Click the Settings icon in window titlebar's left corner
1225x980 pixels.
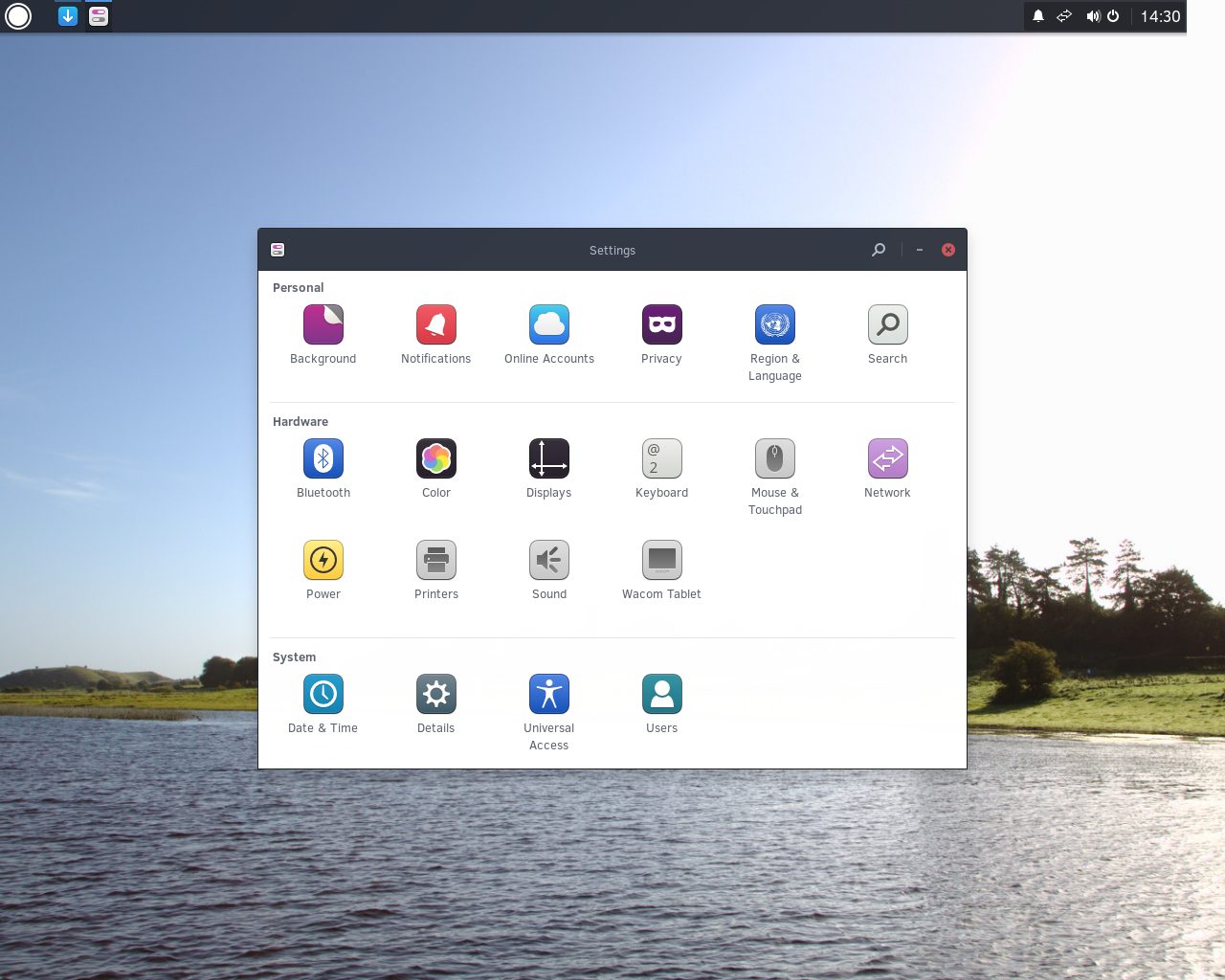278,250
